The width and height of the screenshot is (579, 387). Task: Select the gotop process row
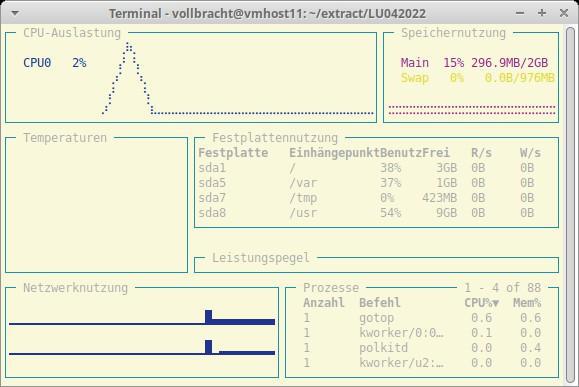tap(422, 318)
